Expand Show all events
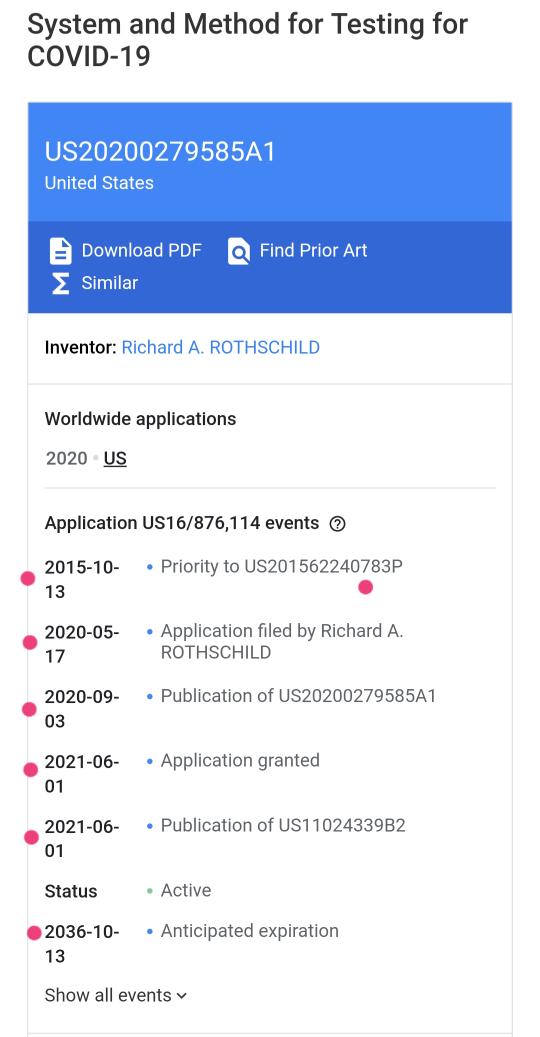The height and width of the screenshot is (1037, 540). pyautogui.click(x=116, y=995)
